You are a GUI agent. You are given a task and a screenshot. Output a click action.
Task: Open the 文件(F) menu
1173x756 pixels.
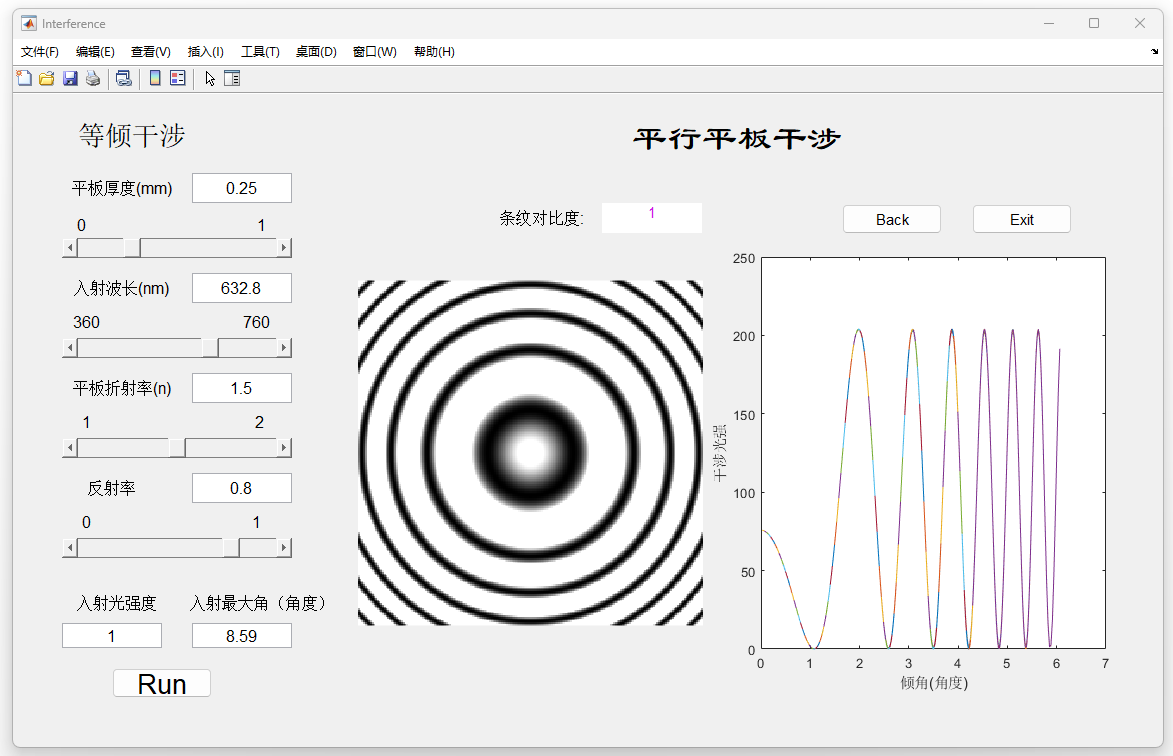[40, 52]
